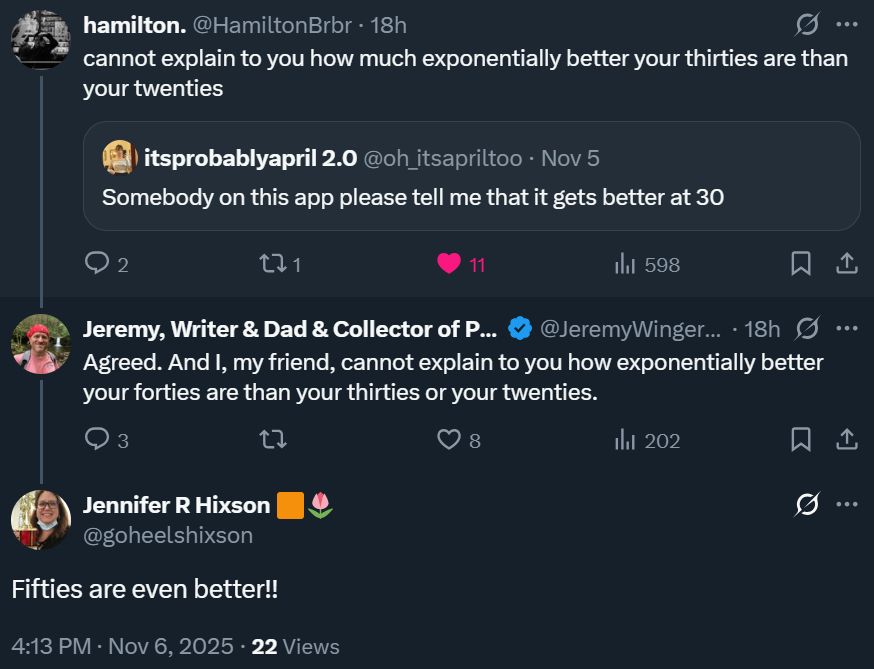Open Jennifer R Hixson's profile picture

40,520
